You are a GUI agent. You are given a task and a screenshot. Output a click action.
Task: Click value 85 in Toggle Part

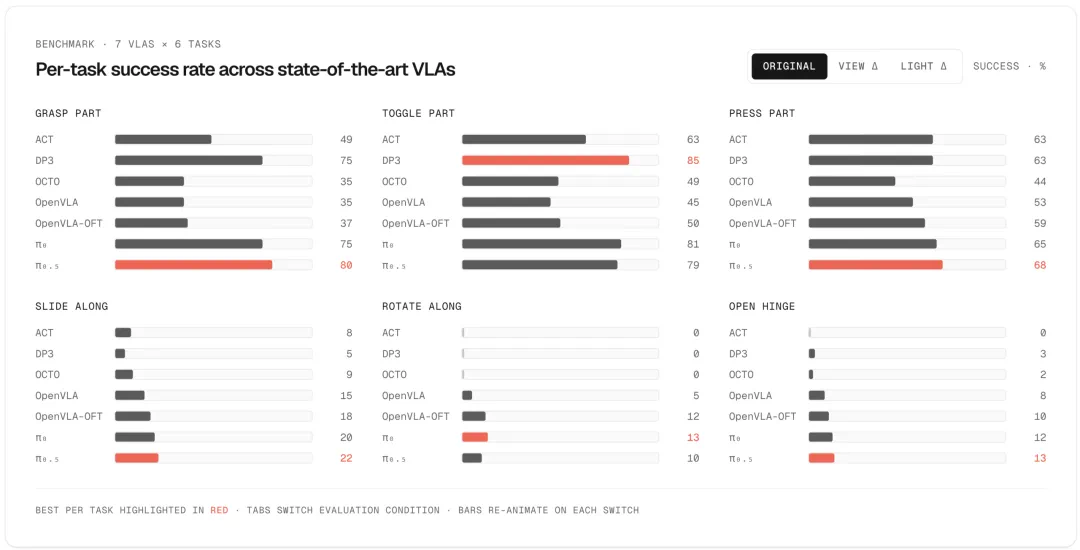(x=693, y=160)
